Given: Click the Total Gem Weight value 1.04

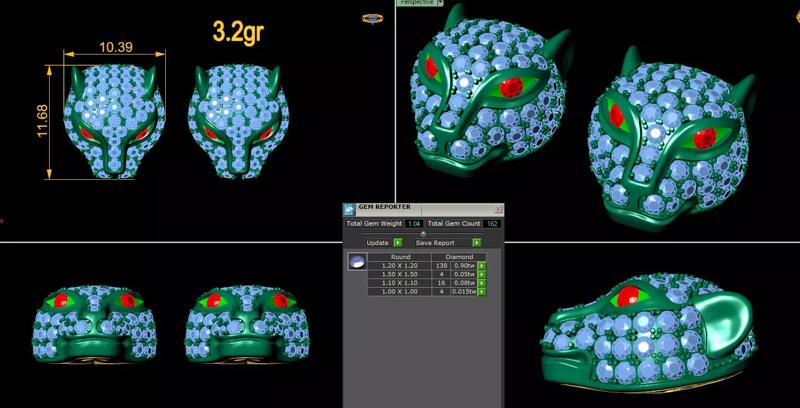Looking at the screenshot, I should [x=414, y=223].
